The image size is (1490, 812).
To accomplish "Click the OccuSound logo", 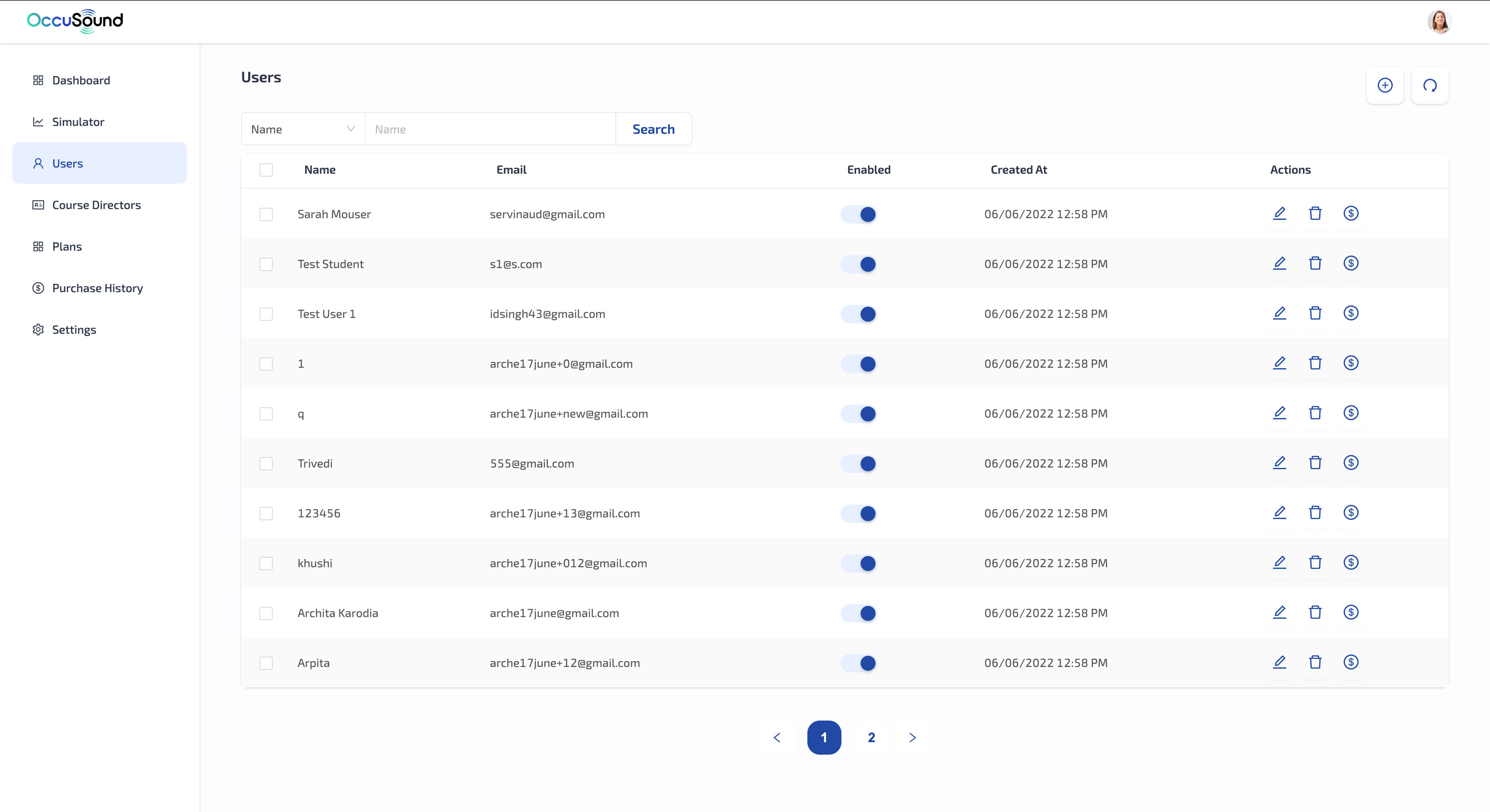I will 75,21.
